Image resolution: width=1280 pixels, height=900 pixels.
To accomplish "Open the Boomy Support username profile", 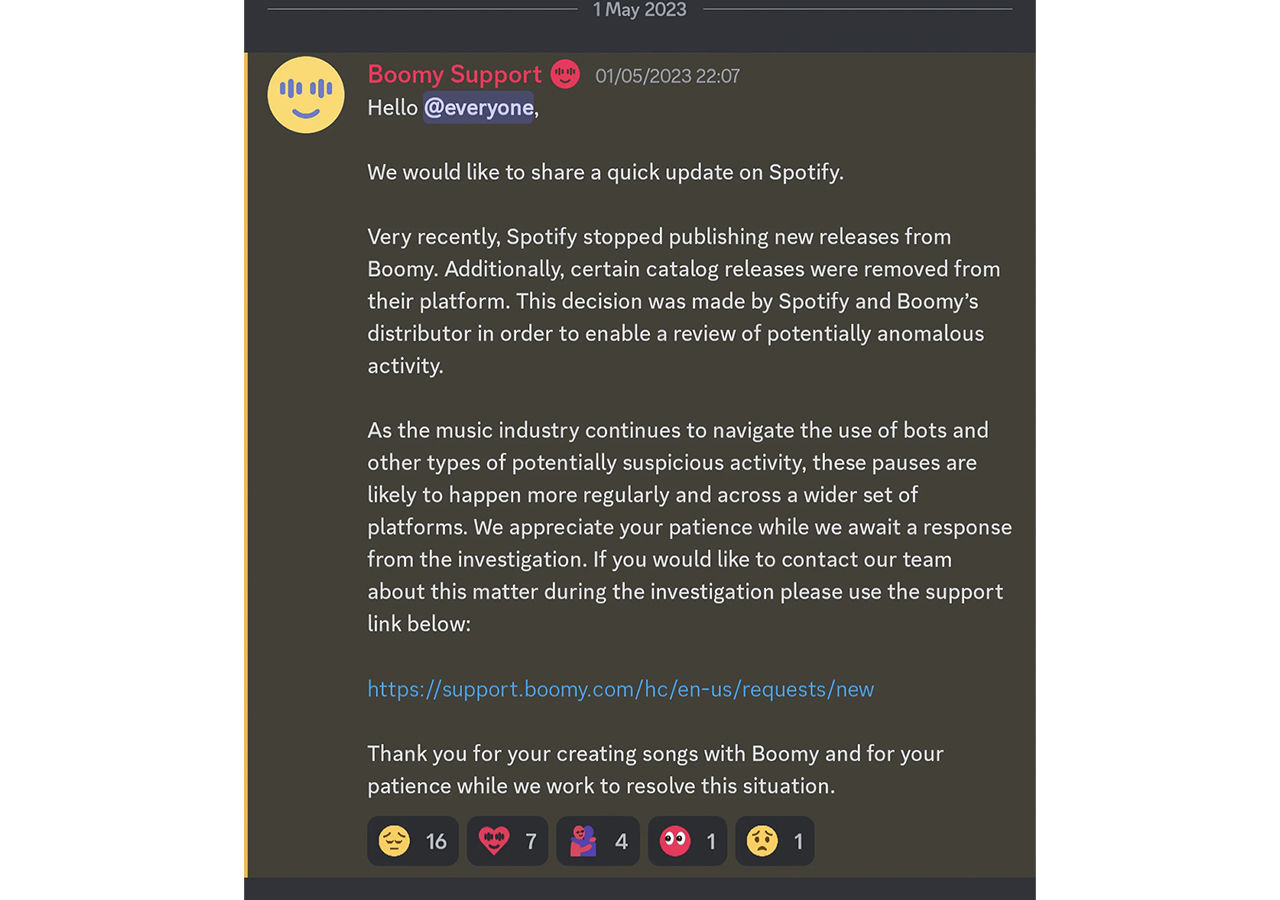I will click(454, 75).
